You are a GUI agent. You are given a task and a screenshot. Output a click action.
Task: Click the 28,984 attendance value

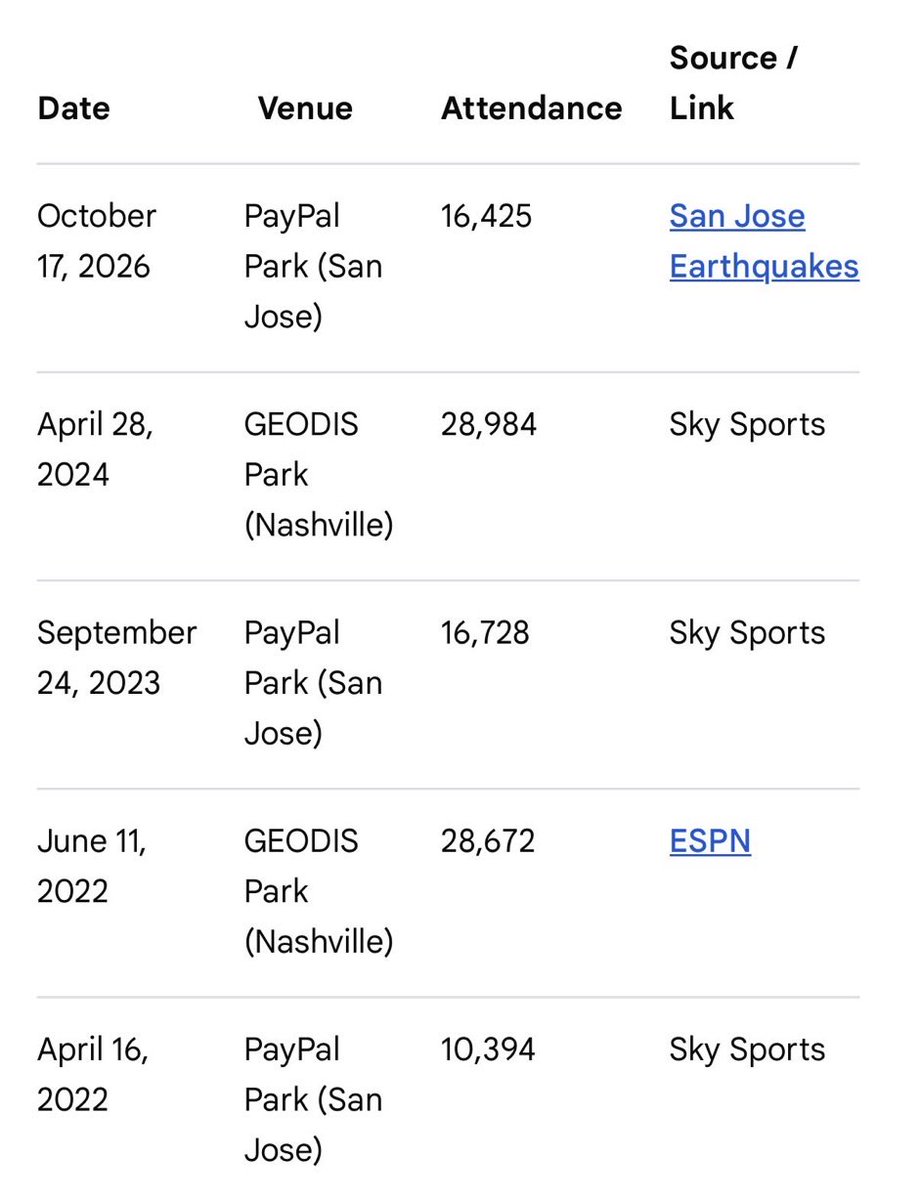tap(489, 424)
